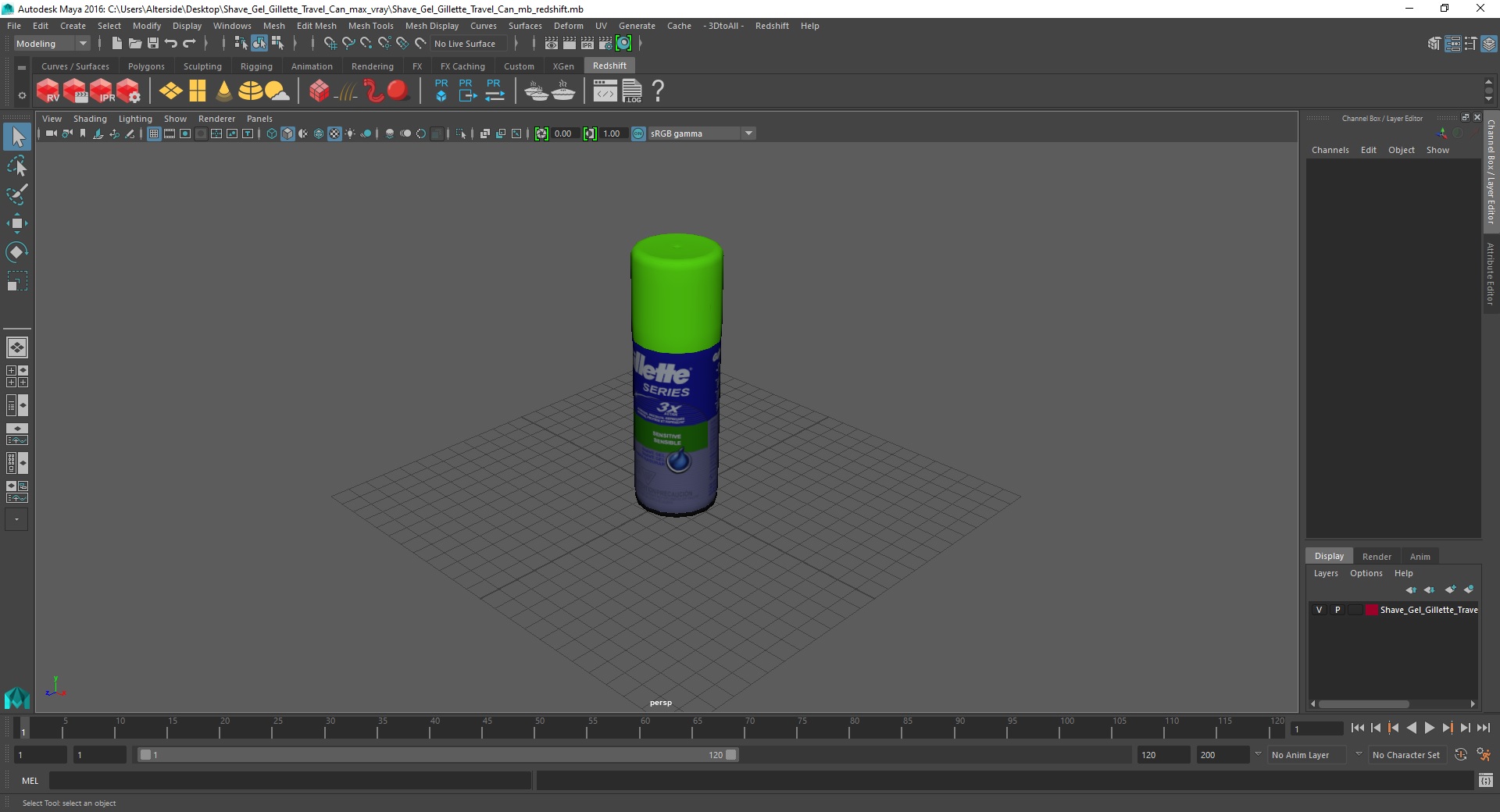Go to start of playback range
The image size is (1500, 812).
click(x=1358, y=728)
